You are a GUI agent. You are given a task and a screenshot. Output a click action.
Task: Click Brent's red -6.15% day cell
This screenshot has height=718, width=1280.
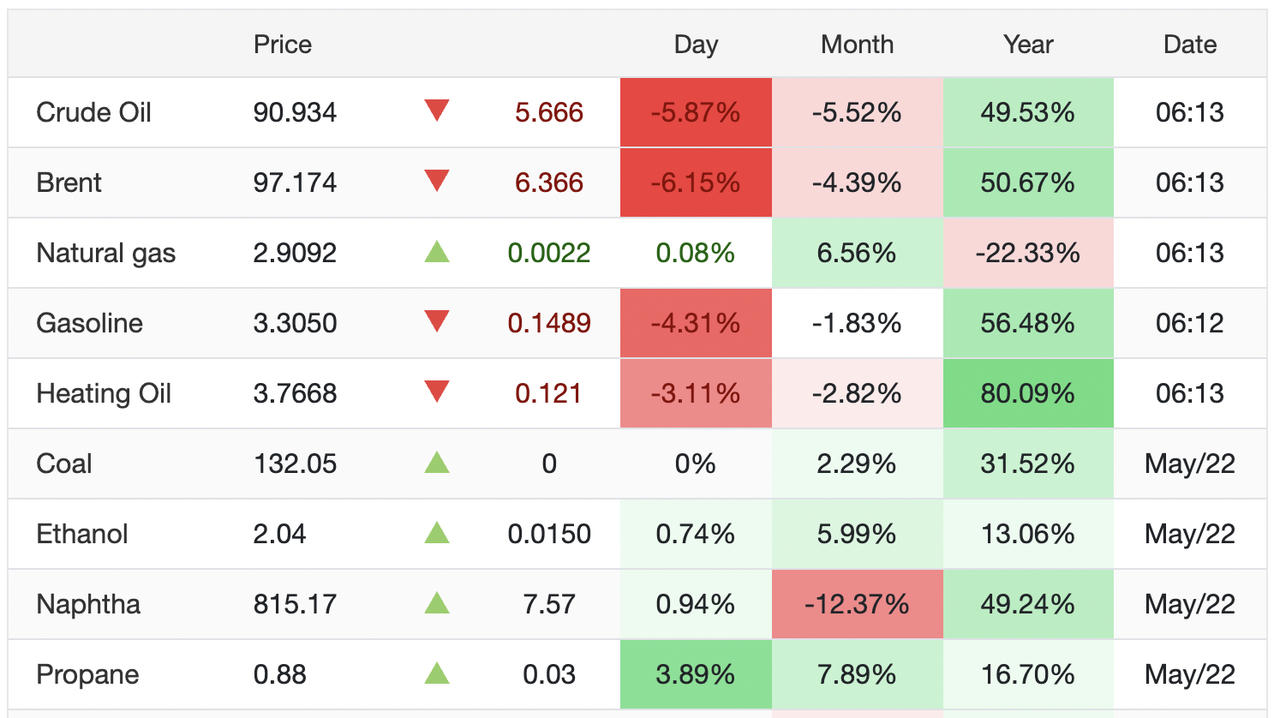click(x=696, y=182)
